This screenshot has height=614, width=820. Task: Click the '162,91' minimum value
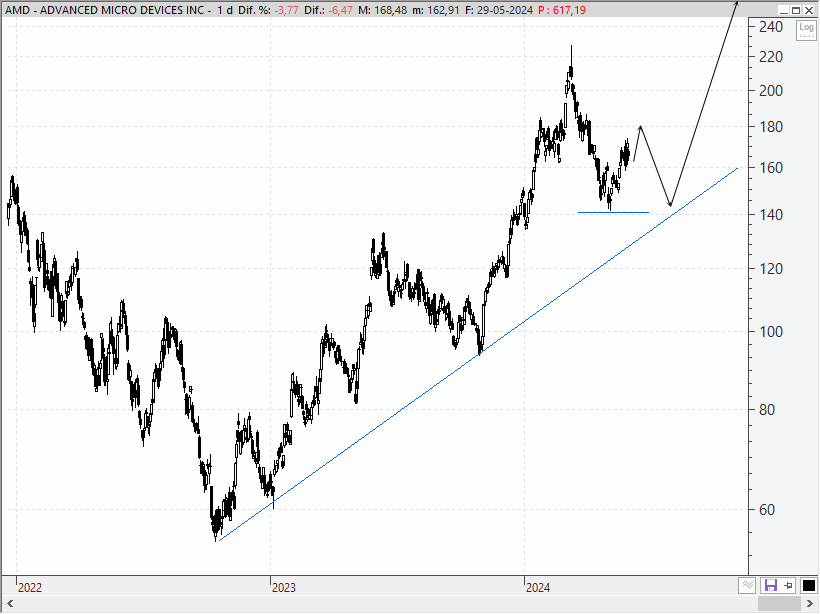442,10
